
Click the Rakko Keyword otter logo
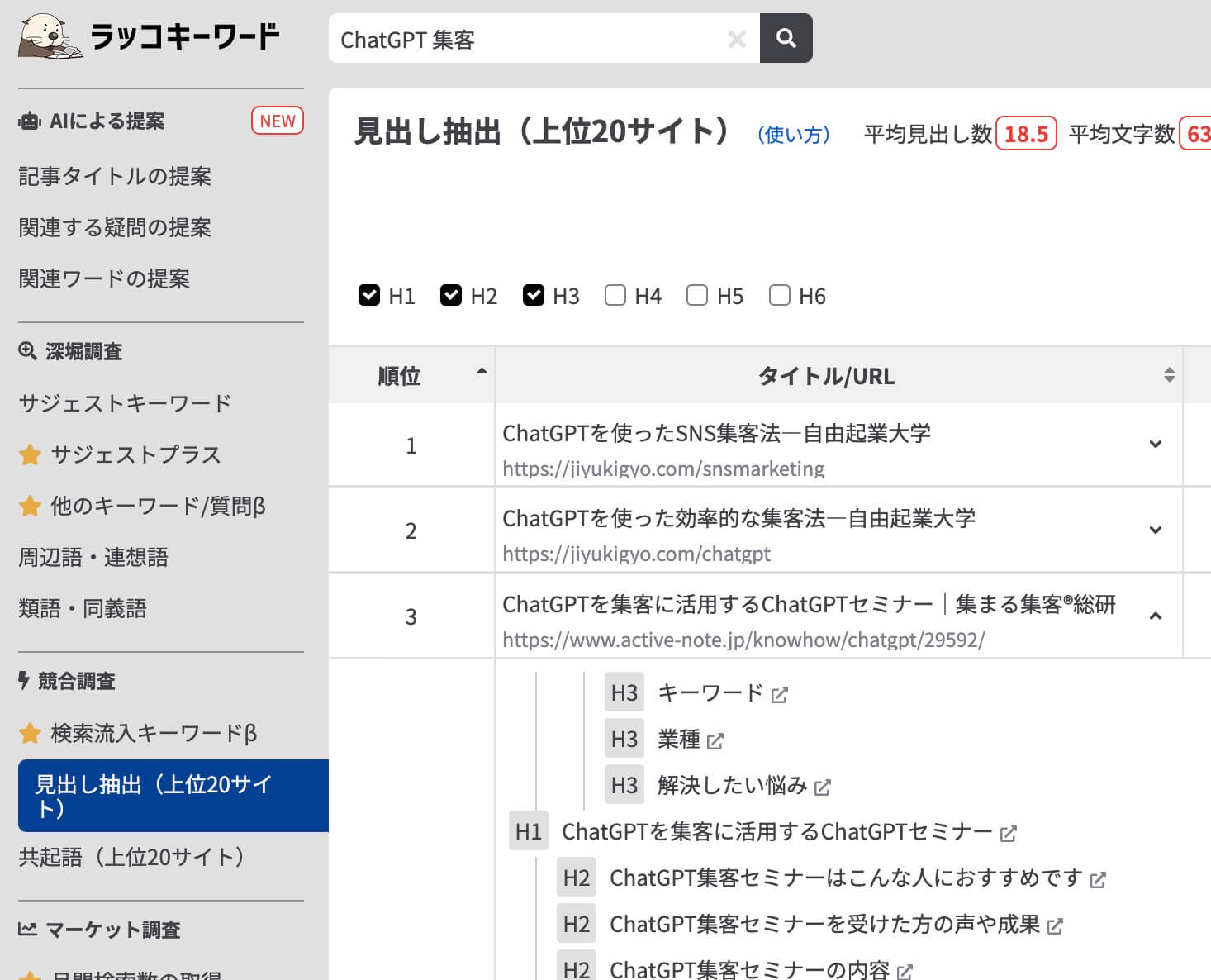(x=149, y=36)
